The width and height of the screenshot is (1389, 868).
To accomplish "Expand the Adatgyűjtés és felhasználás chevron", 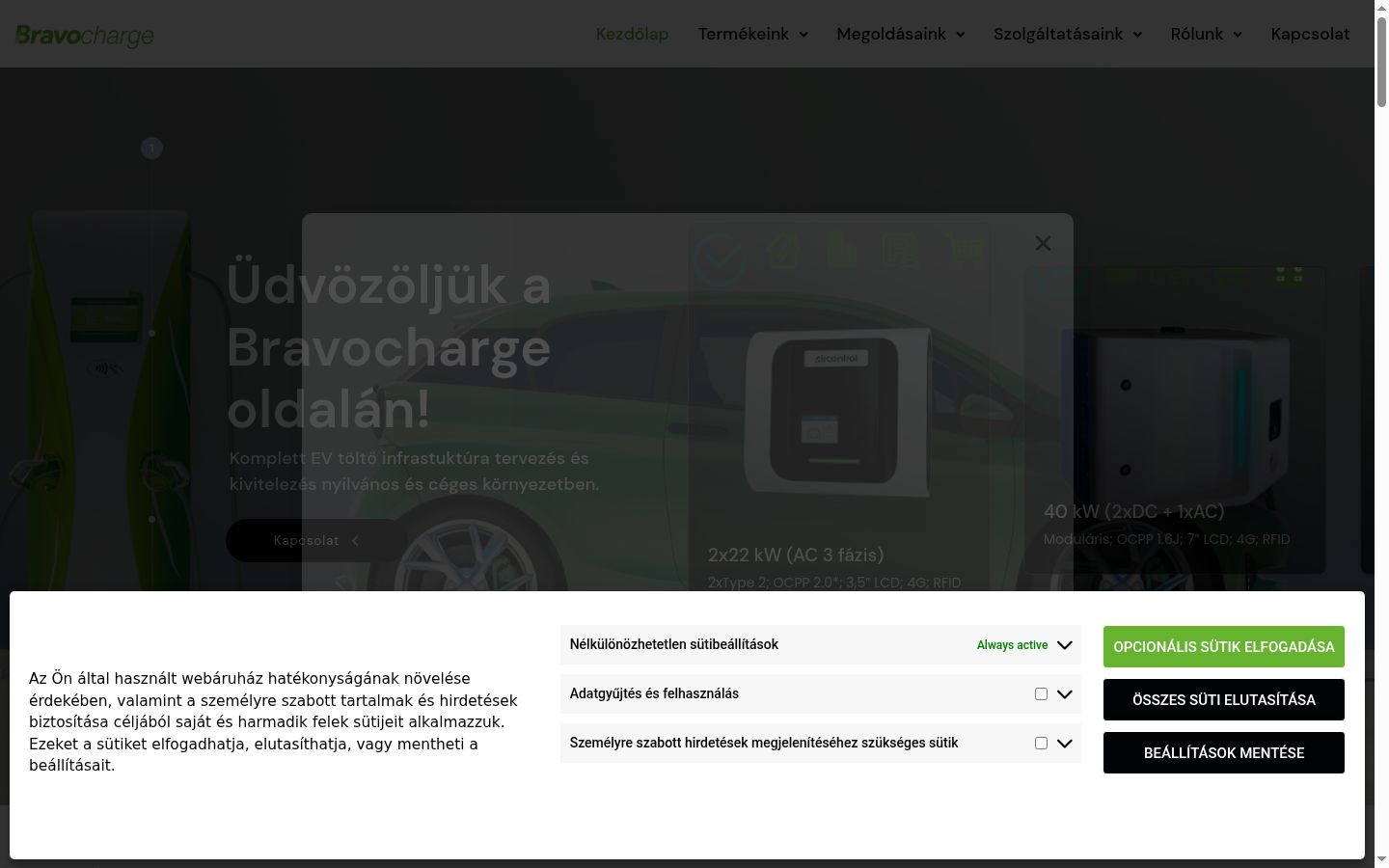I will (x=1065, y=694).
